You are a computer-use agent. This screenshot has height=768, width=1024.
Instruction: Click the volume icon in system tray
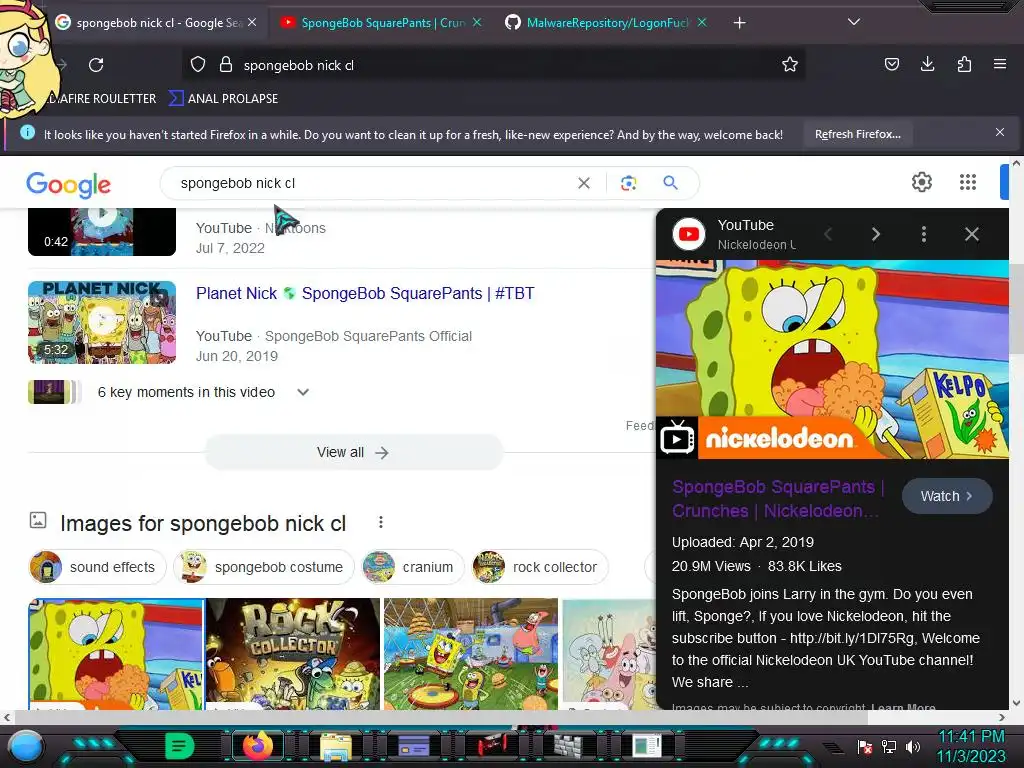pos(914,746)
